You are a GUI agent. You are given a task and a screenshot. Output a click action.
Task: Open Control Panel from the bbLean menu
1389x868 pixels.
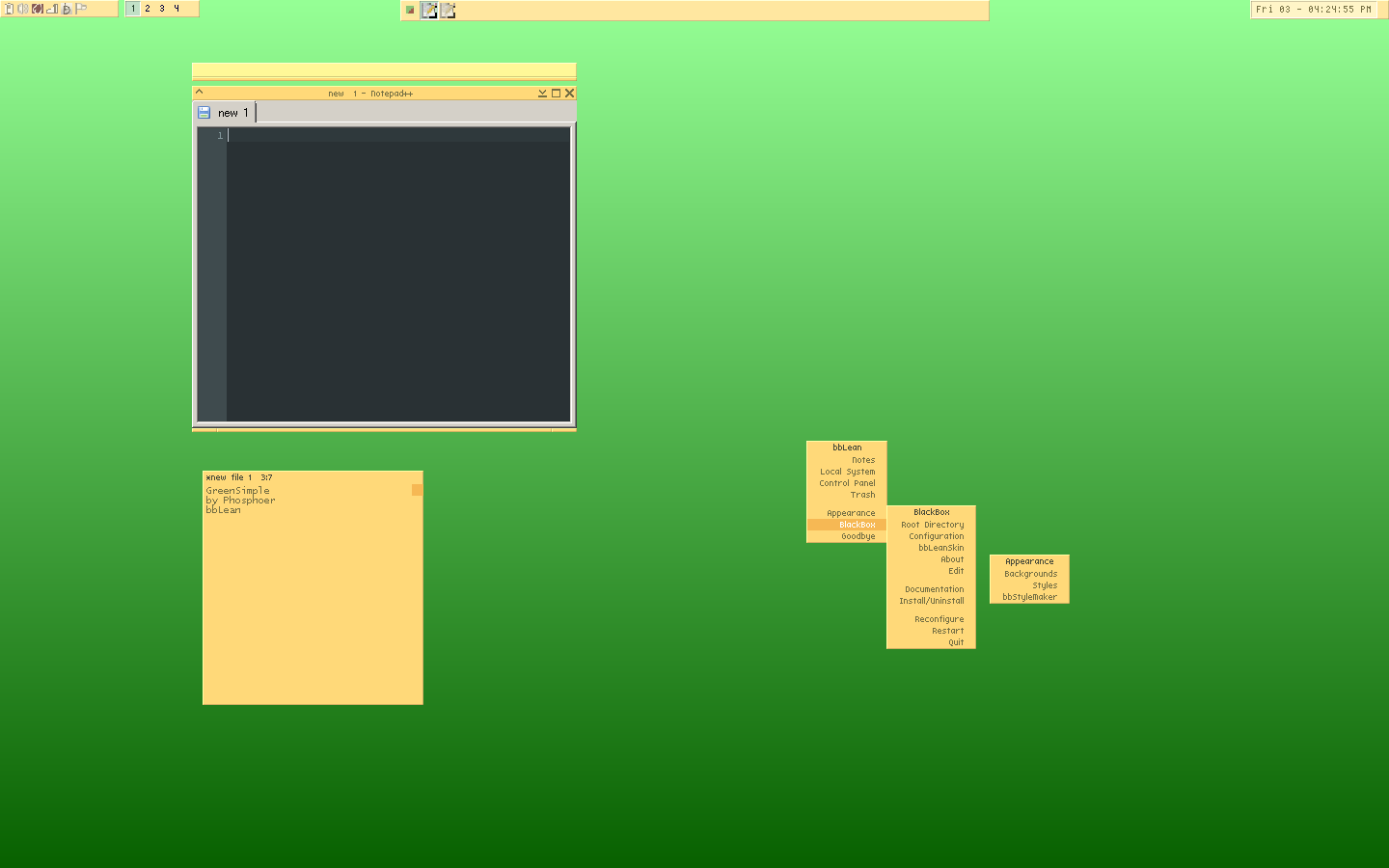point(847,483)
